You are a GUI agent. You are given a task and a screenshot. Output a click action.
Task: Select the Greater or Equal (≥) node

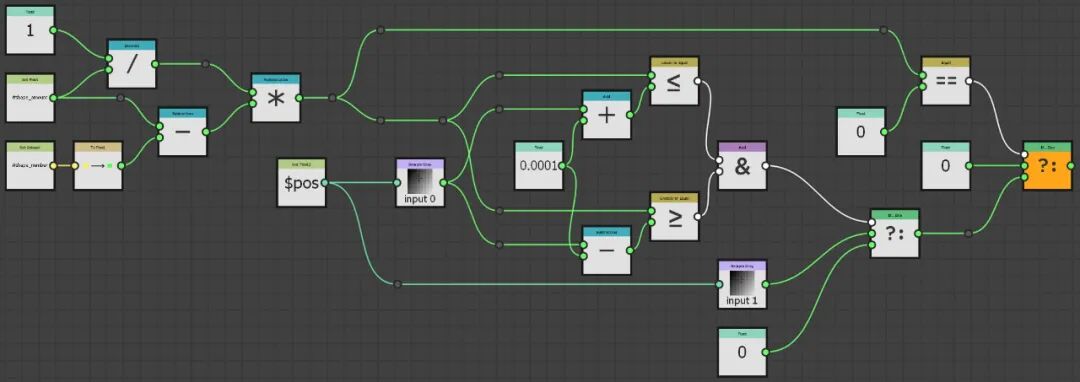coord(674,216)
